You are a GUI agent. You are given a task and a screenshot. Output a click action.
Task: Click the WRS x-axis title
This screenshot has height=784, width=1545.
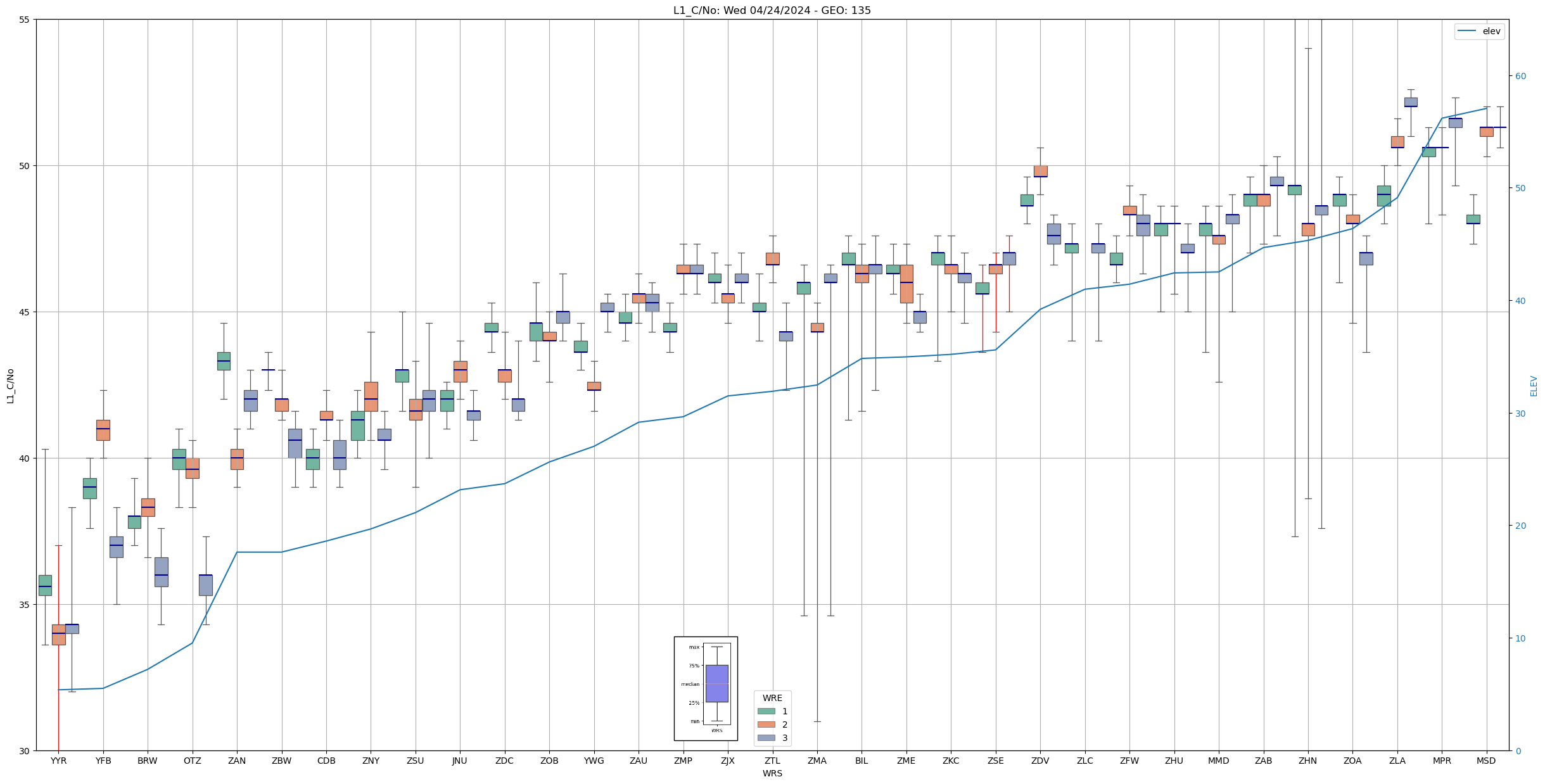[772, 773]
